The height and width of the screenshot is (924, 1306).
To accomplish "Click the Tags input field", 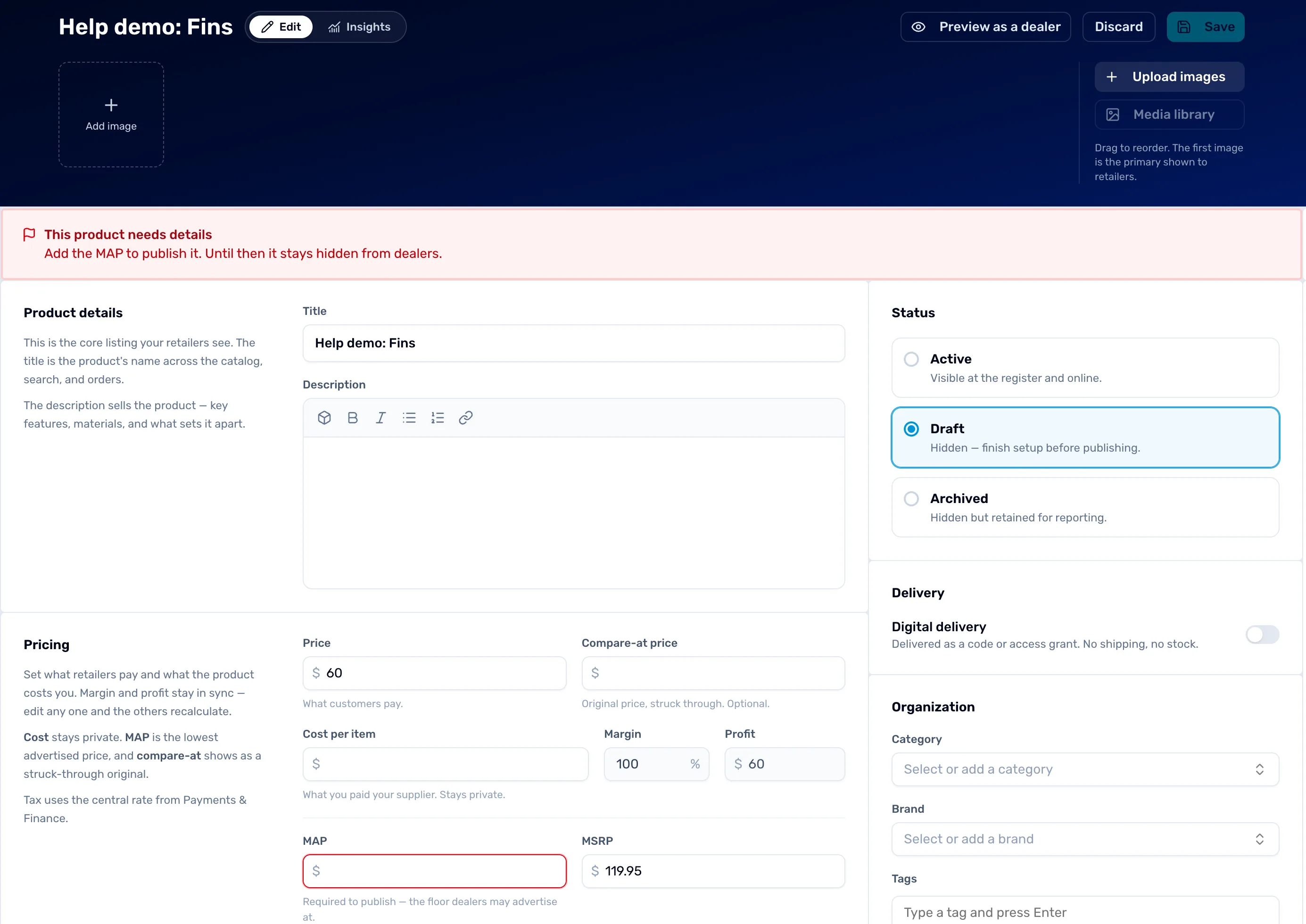I will [1084, 910].
